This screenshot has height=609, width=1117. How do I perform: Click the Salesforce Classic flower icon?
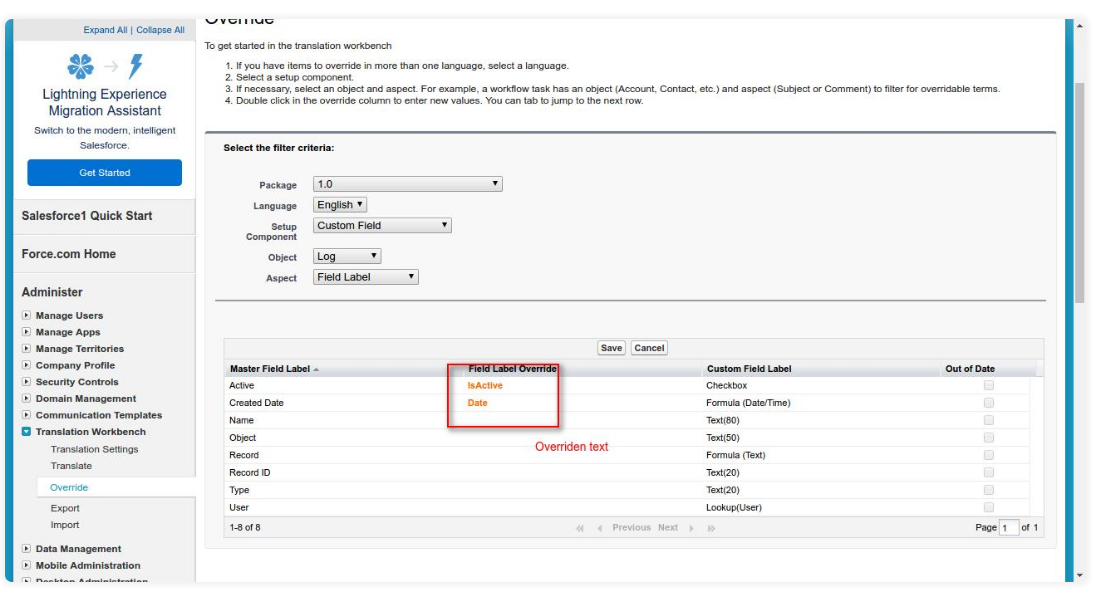80,66
